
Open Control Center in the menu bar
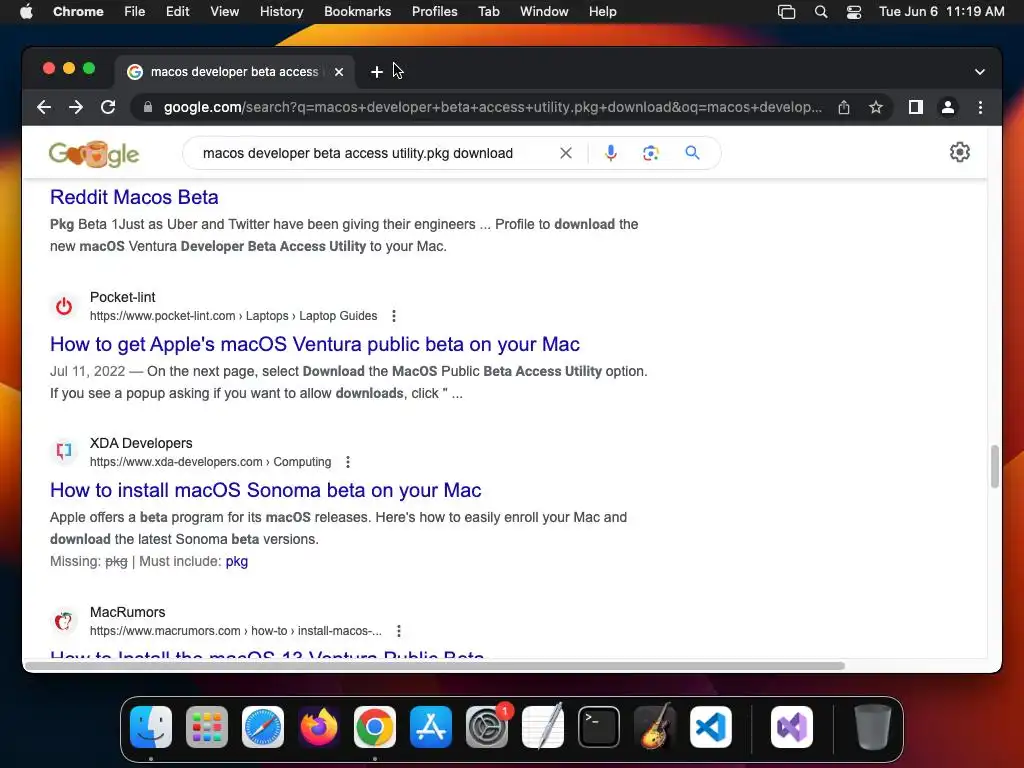[x=854, y=12]
